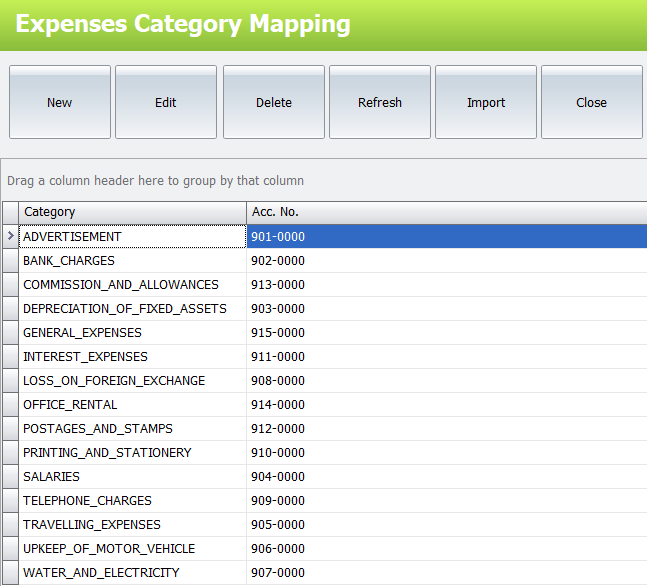Viewport: 647px width, 586px height.
Task: Sort by the Category column header
Action: [132, 212]
